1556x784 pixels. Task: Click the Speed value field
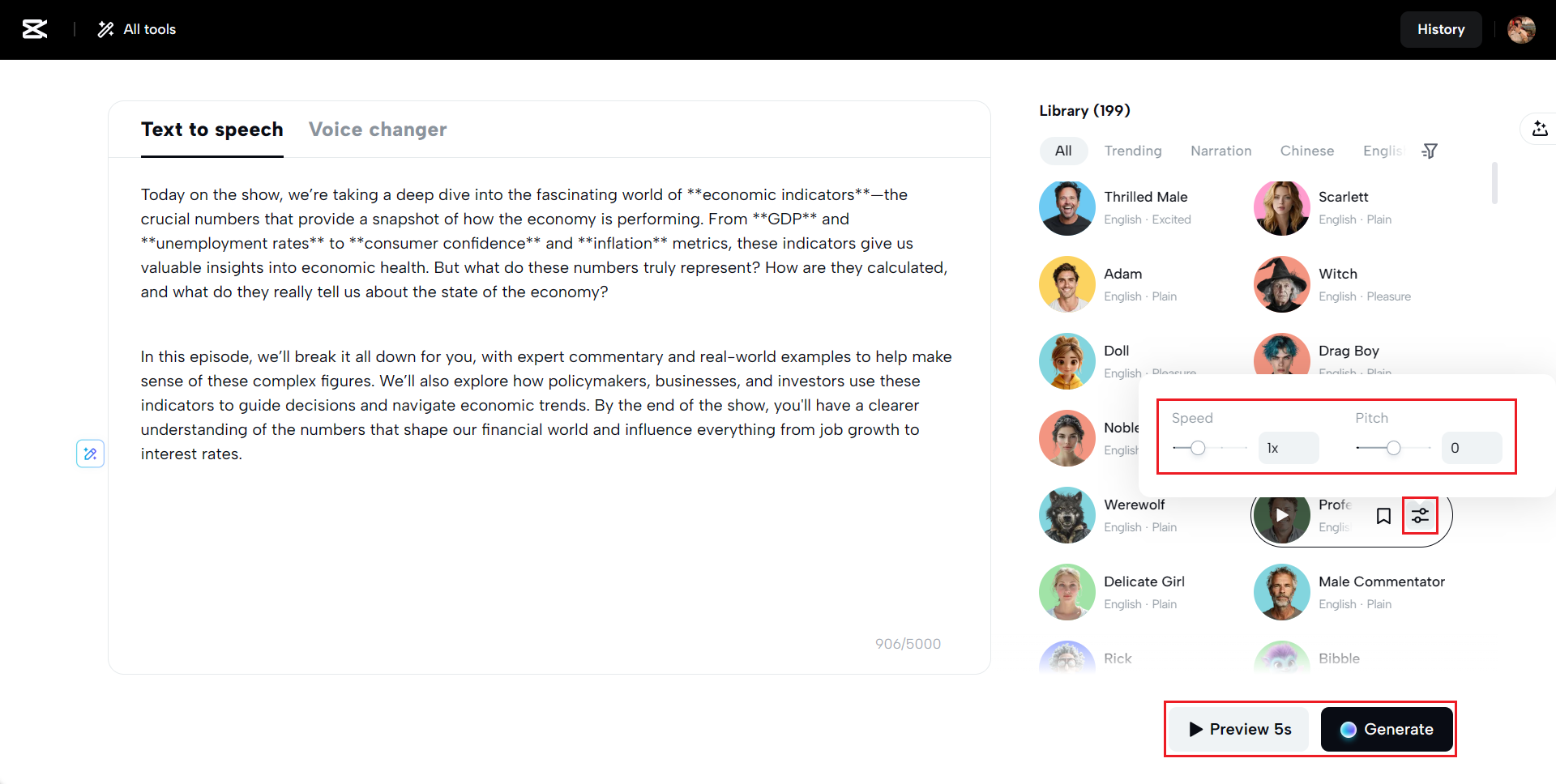(x=1288, y=448)
